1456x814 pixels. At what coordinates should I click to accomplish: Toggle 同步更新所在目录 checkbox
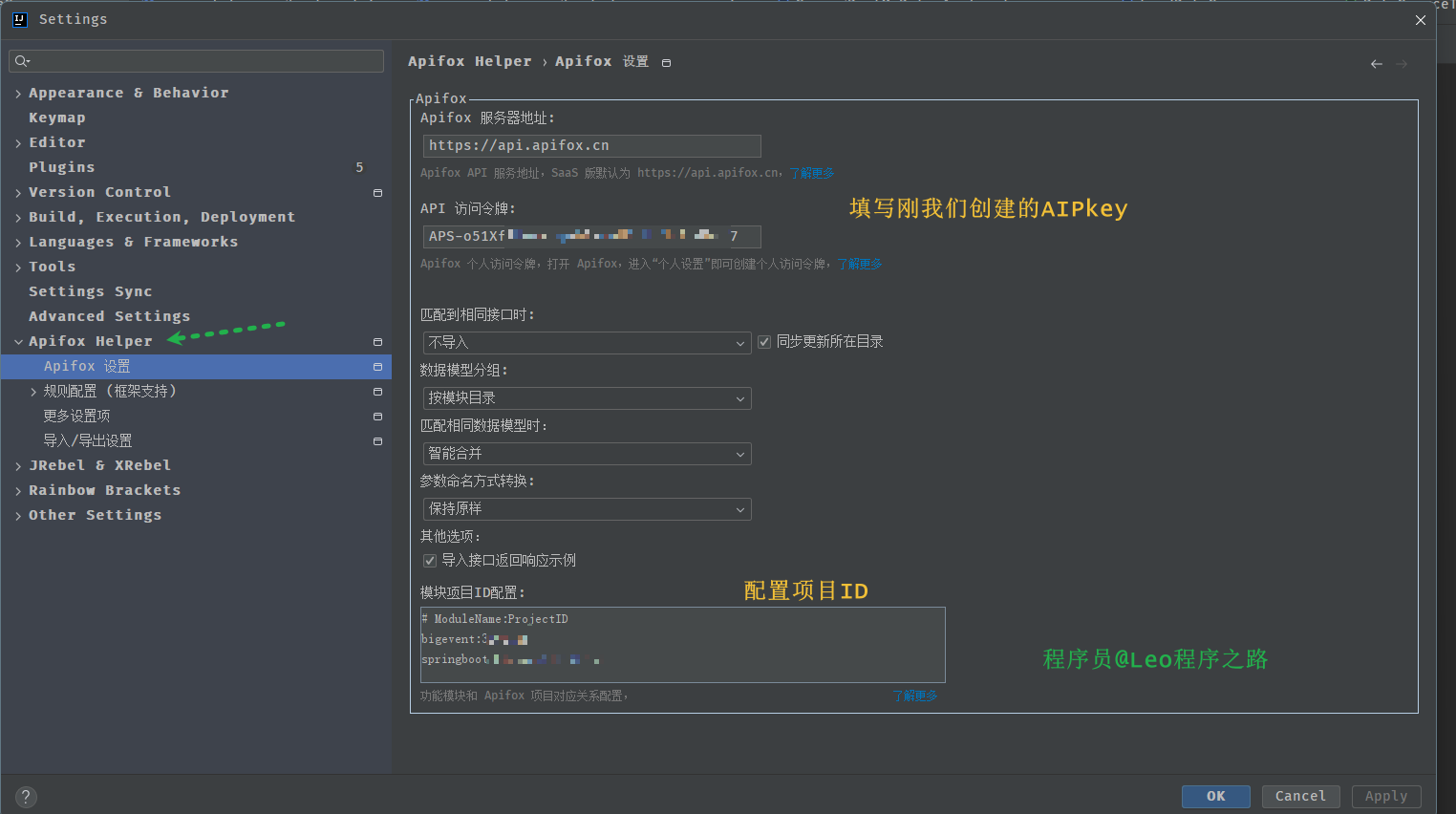coord(764,342)
